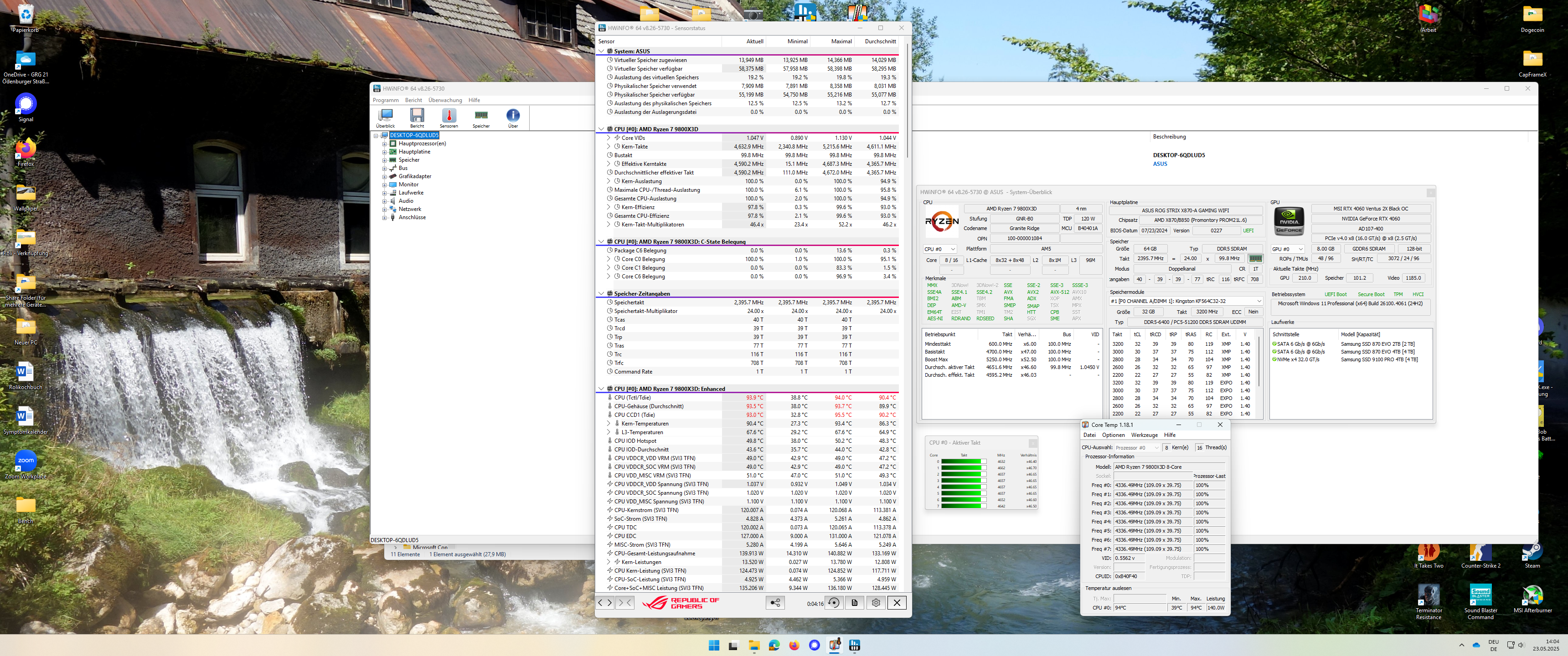Collapse CPU [#0] AMD Ryzen 7 9800X3D section
Viewport: 1568px width, 656px height.
click(x=601, y=130)
